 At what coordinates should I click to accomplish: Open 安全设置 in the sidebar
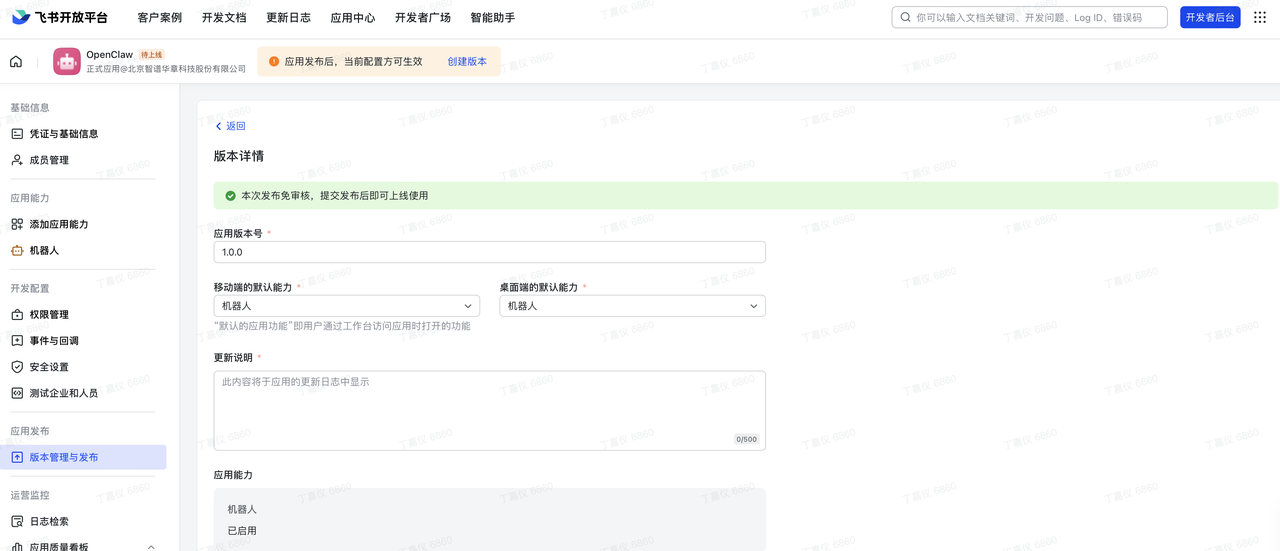coord(49,367)
